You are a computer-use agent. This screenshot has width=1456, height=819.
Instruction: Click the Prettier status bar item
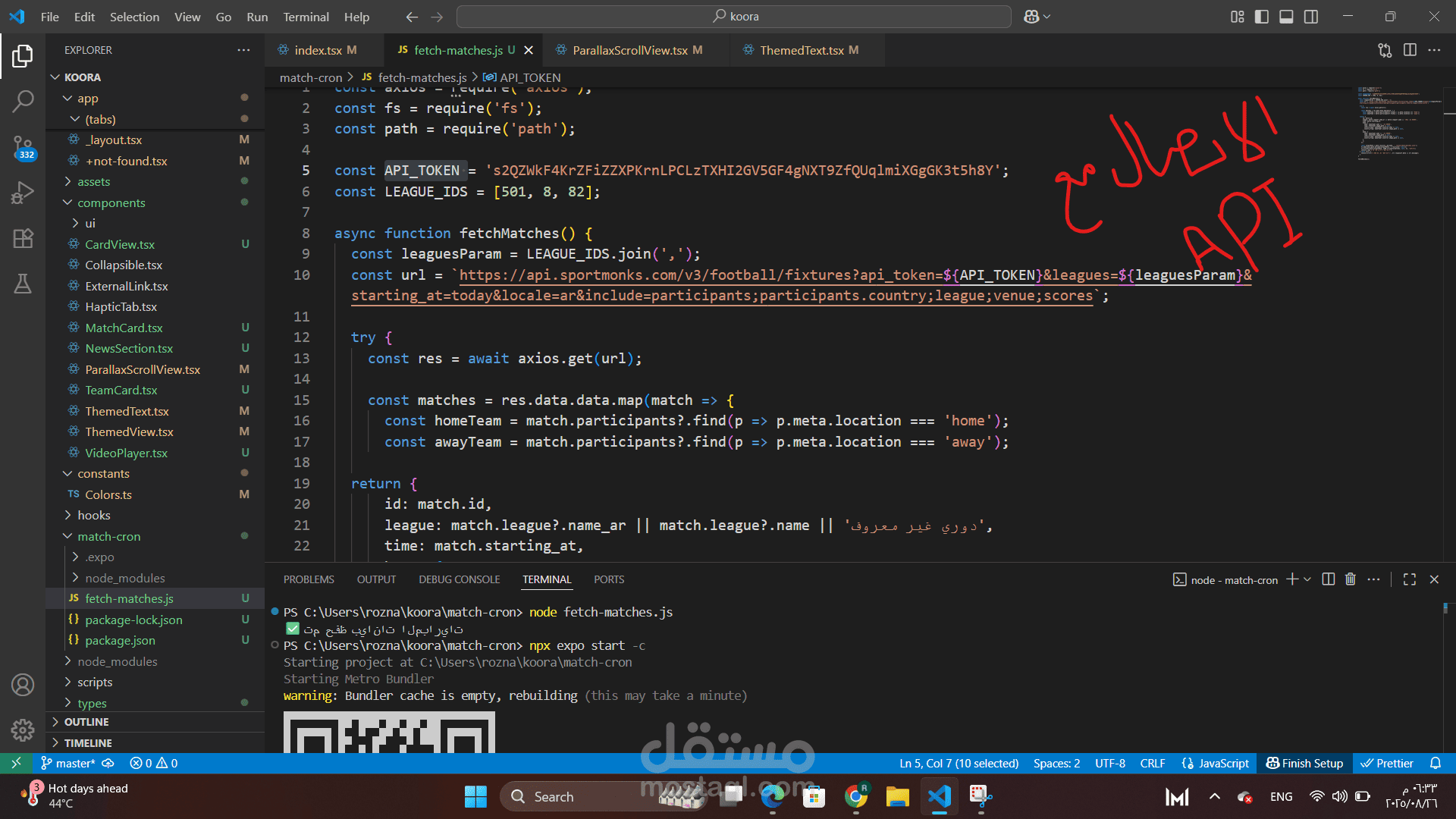tap(1387, 764)
